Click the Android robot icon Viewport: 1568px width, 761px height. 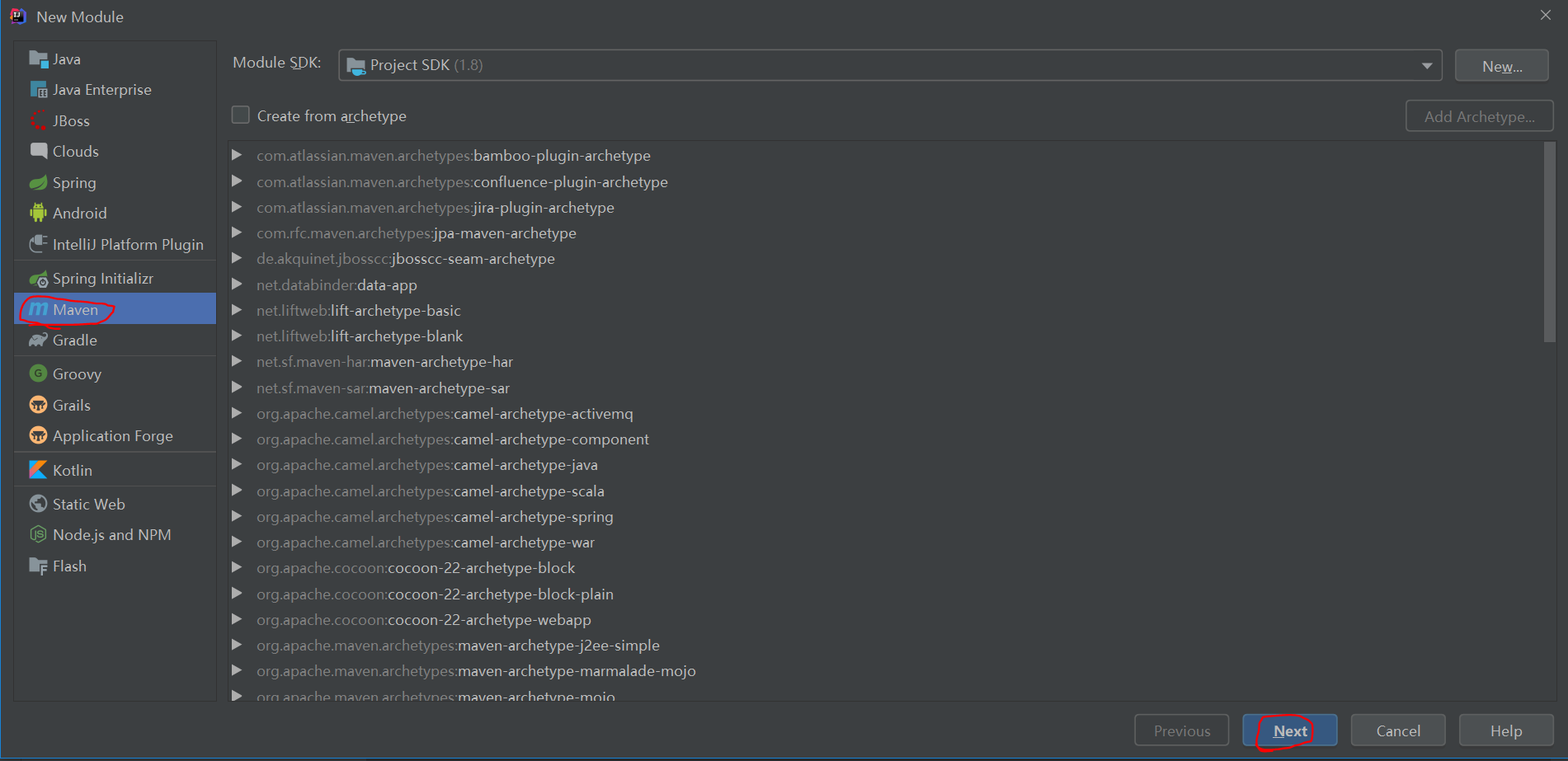pyautogui.click(x=38, y=213)
